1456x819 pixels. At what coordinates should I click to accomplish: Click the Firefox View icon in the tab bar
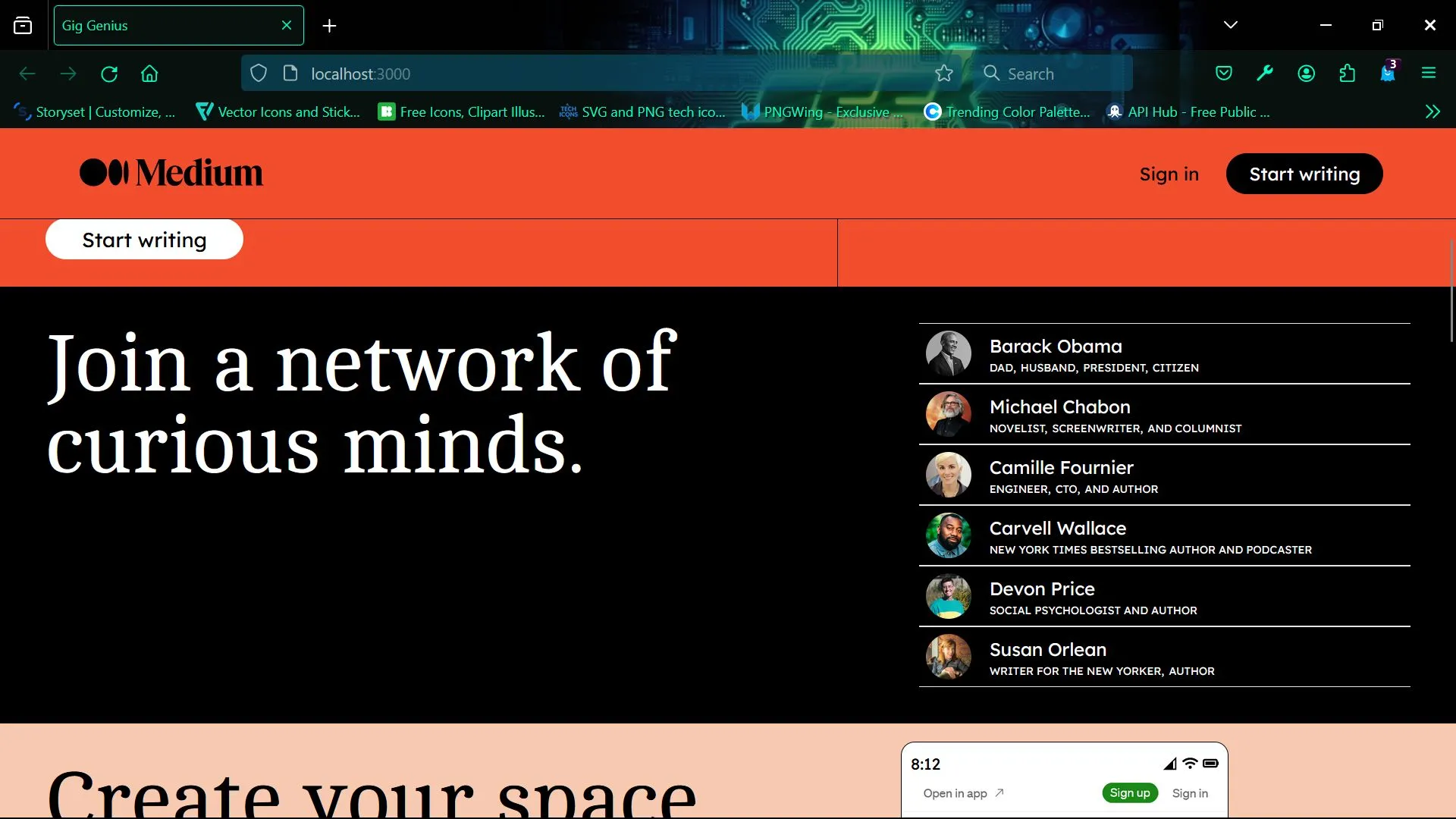coord(23,26)
